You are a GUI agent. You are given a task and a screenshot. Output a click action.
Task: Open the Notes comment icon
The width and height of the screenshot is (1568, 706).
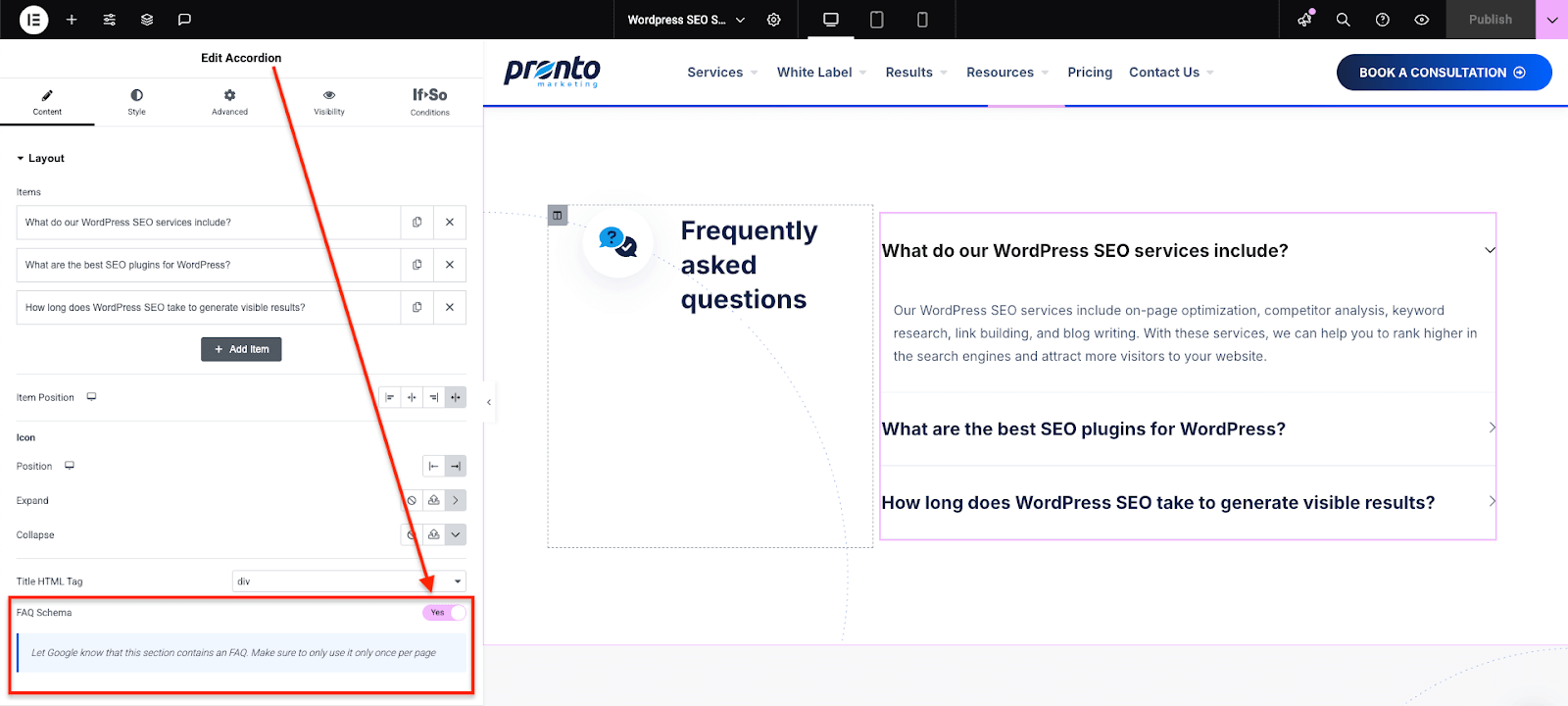(184, 20)
